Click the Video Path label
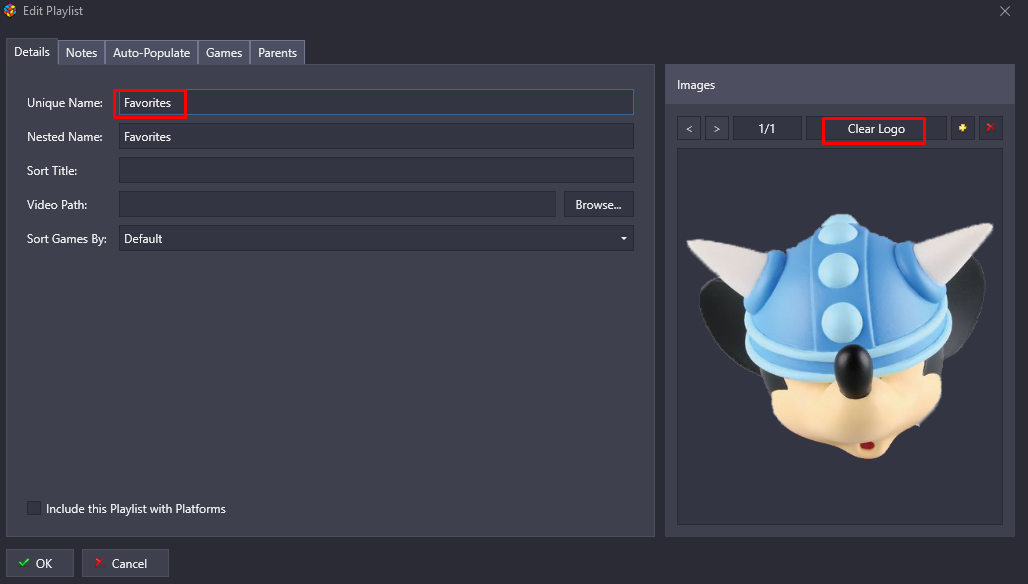Screen dimensions: 1028x584 56,205
